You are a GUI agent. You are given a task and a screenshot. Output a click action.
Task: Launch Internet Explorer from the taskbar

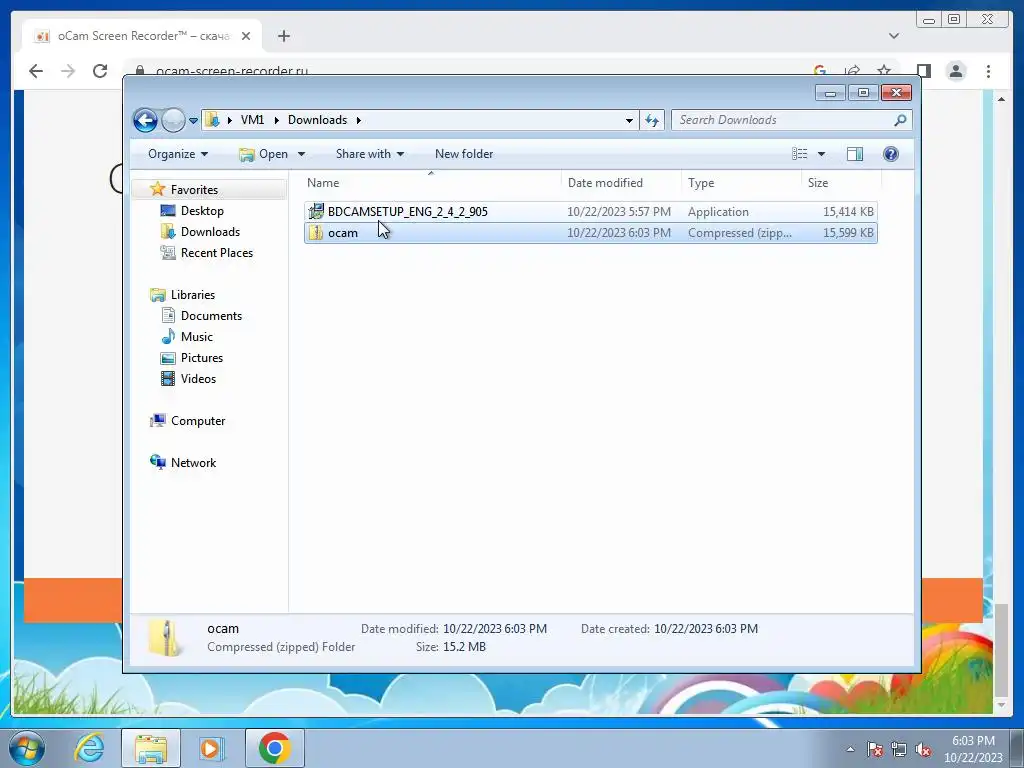tap(90, 748)
